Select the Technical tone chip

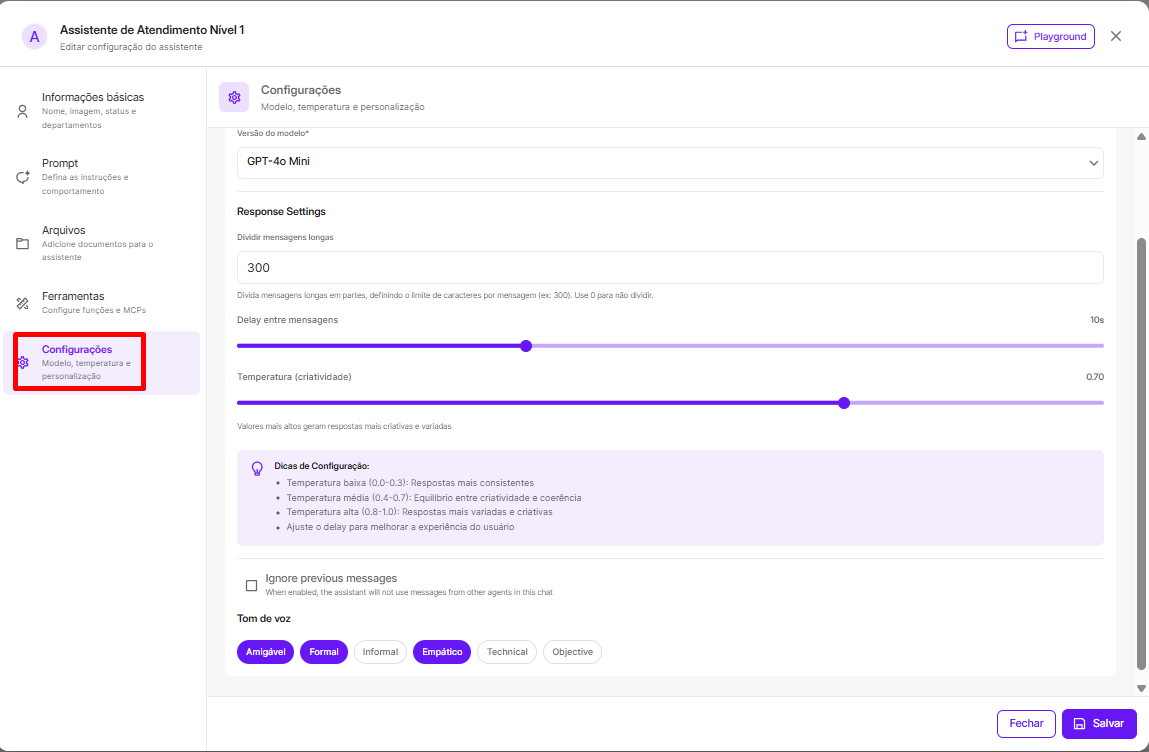click(507, 652)
